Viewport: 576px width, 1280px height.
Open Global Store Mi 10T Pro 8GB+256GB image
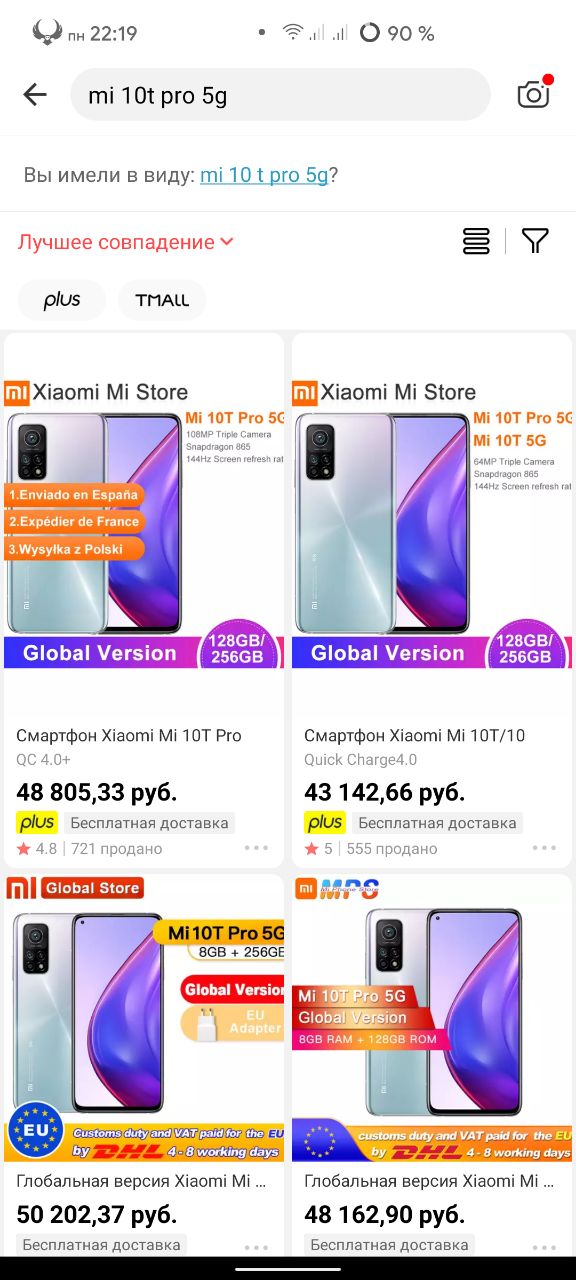click(x=144, y=1018)
